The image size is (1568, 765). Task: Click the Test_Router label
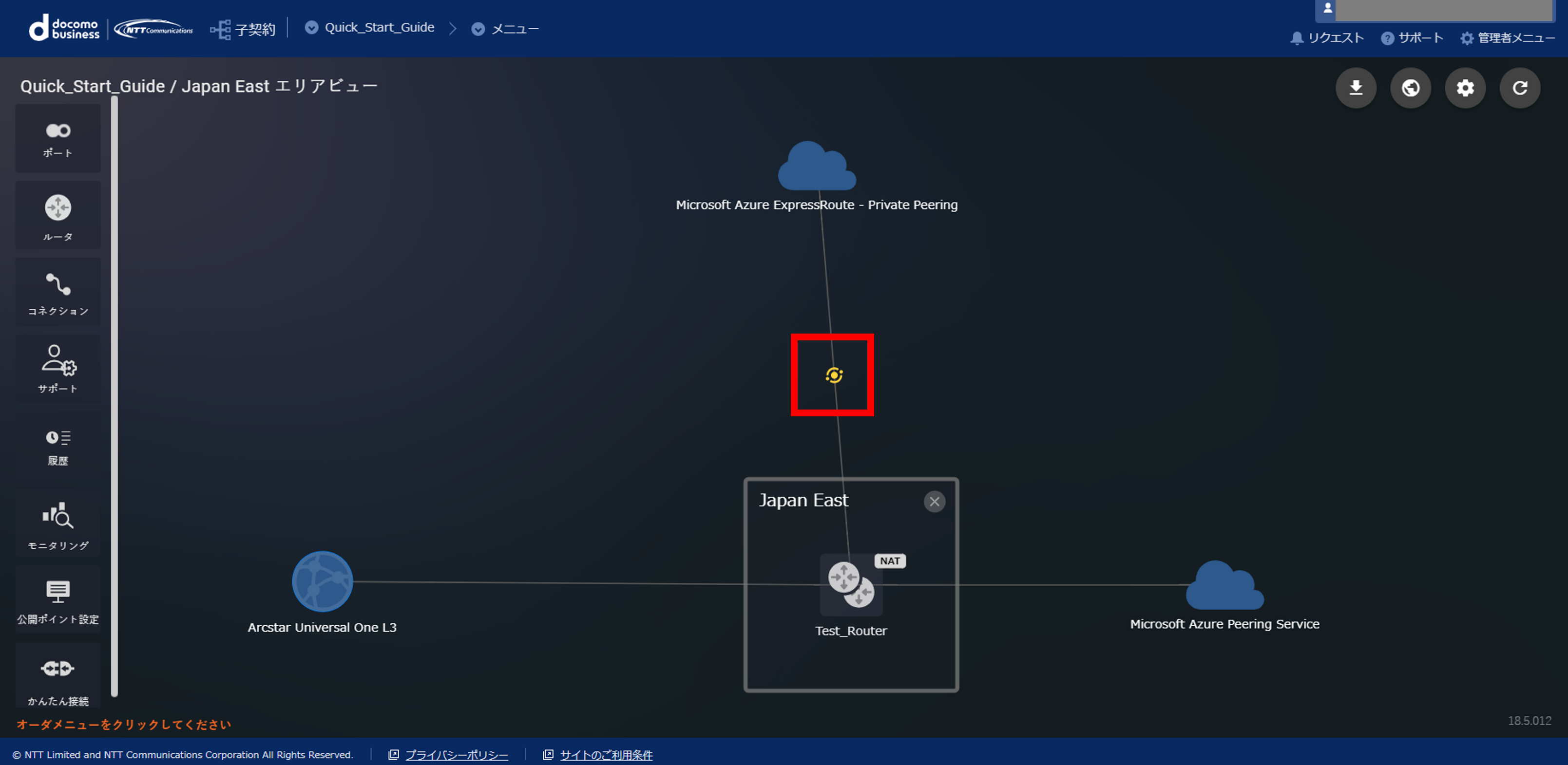click(851, 631)
